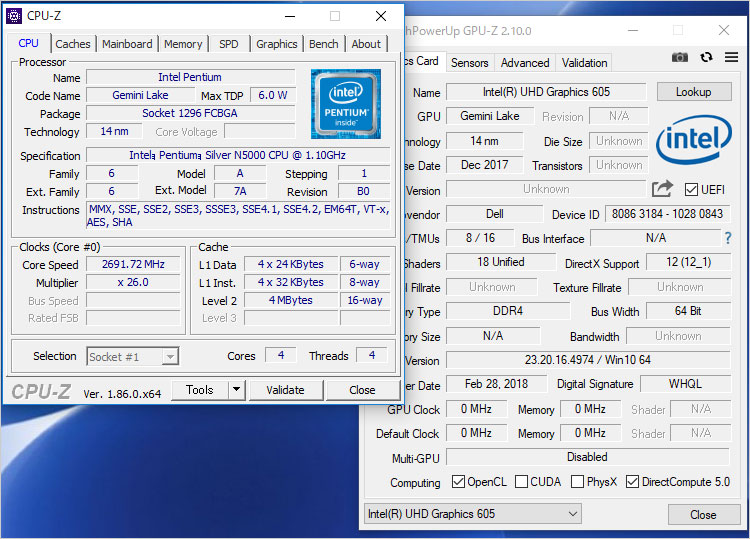Select the Graphics Card tab in GPU-Z

point(425,61)
